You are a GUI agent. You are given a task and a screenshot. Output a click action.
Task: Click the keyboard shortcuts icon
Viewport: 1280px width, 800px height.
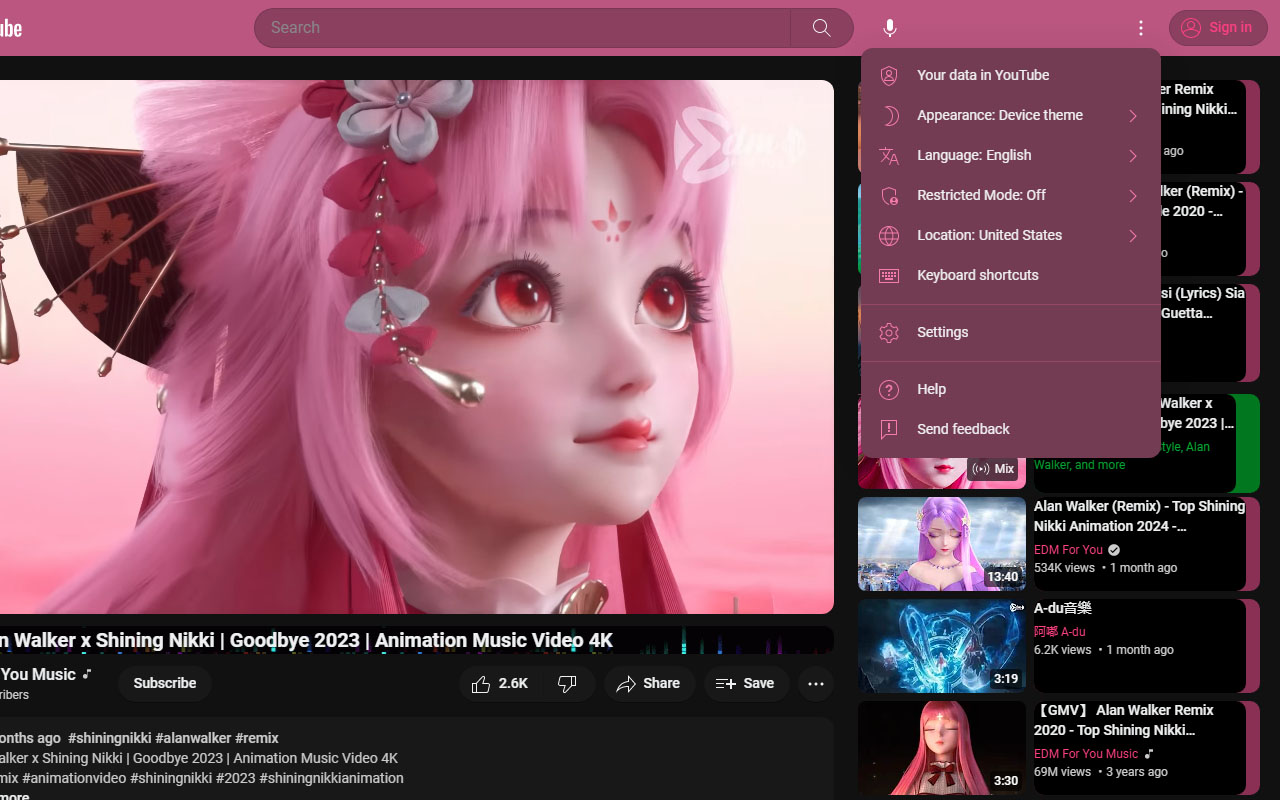pyautogui.click(x=889, y=276)
